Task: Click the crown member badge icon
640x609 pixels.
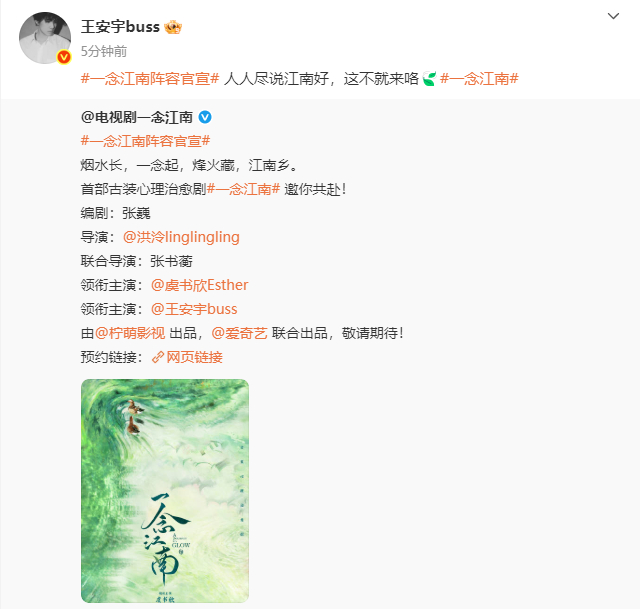Action: pyautogui.click(x=173, y=27)
